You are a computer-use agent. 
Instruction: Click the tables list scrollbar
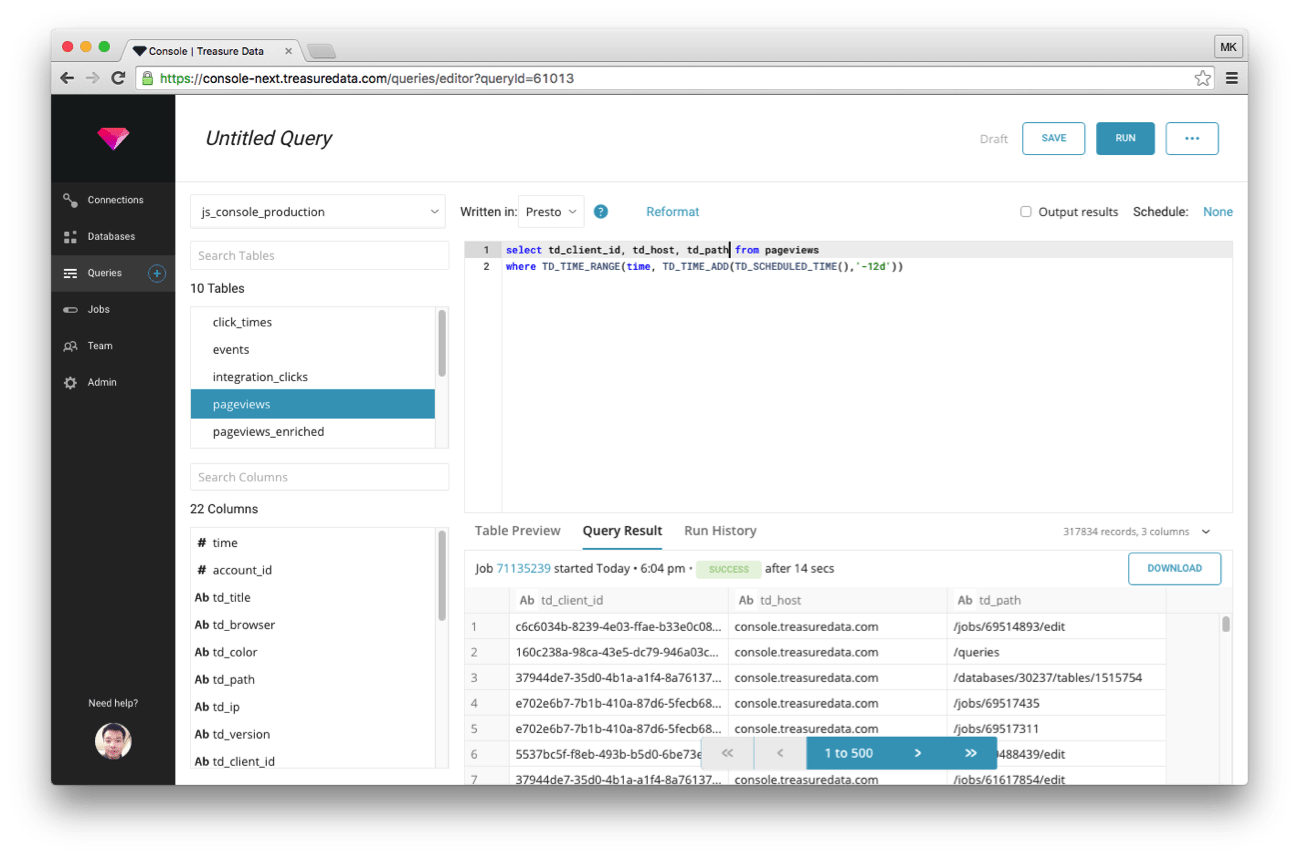(442, 343)
